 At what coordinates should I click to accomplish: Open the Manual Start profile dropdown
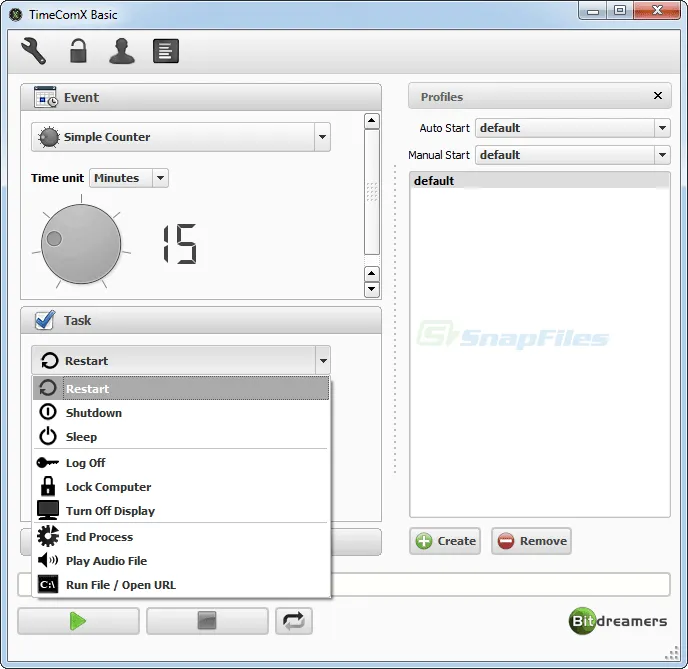pyautogui.click(x=573, y=155)
